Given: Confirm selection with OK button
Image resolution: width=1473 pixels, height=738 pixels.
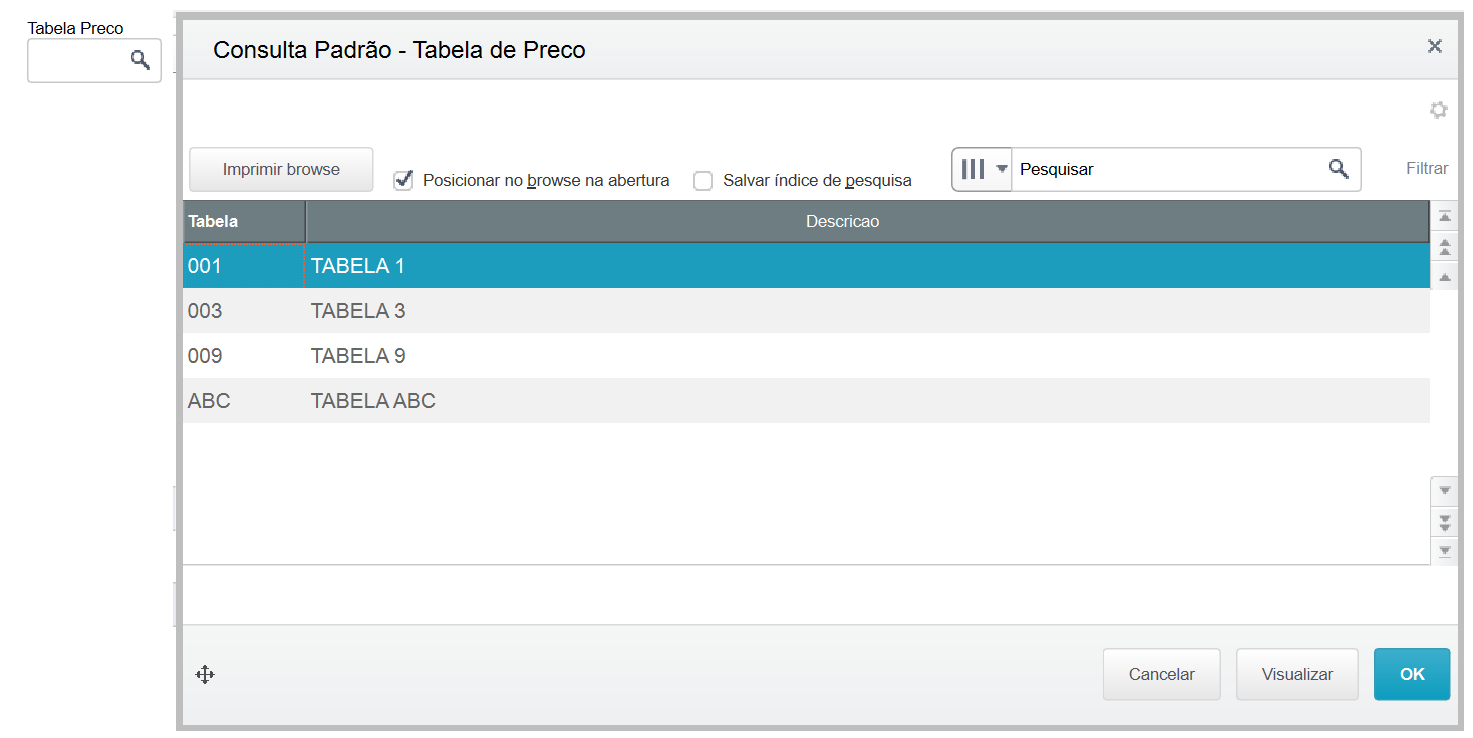Looking at the screenshot, I should (1411, 674).
